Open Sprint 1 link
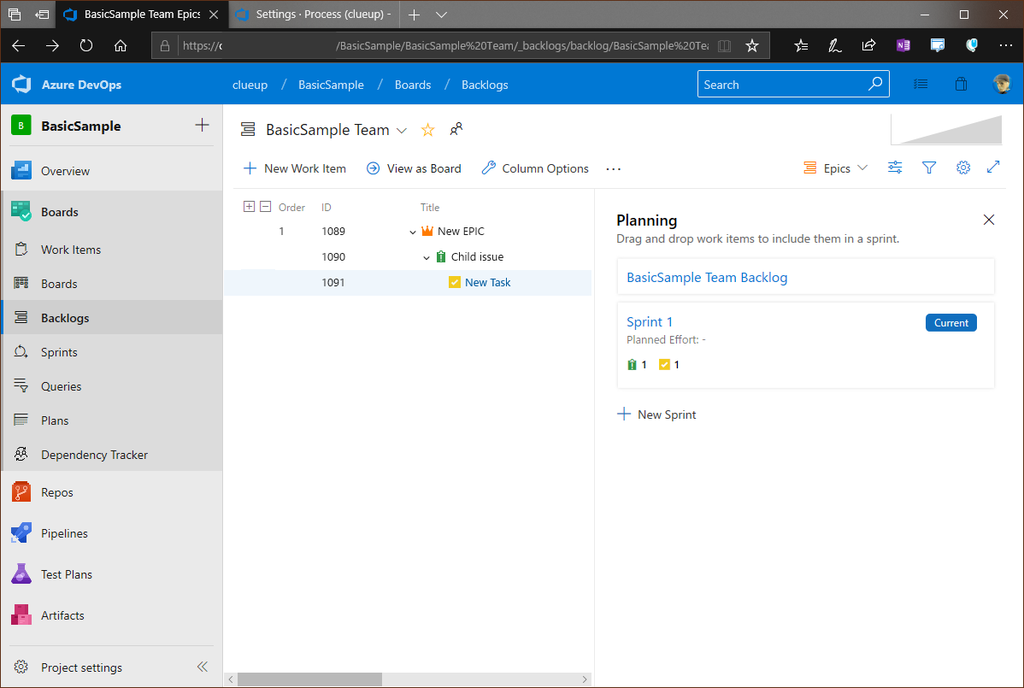The height and width of the screenshot is (688, 1024). tap(649, 322)
